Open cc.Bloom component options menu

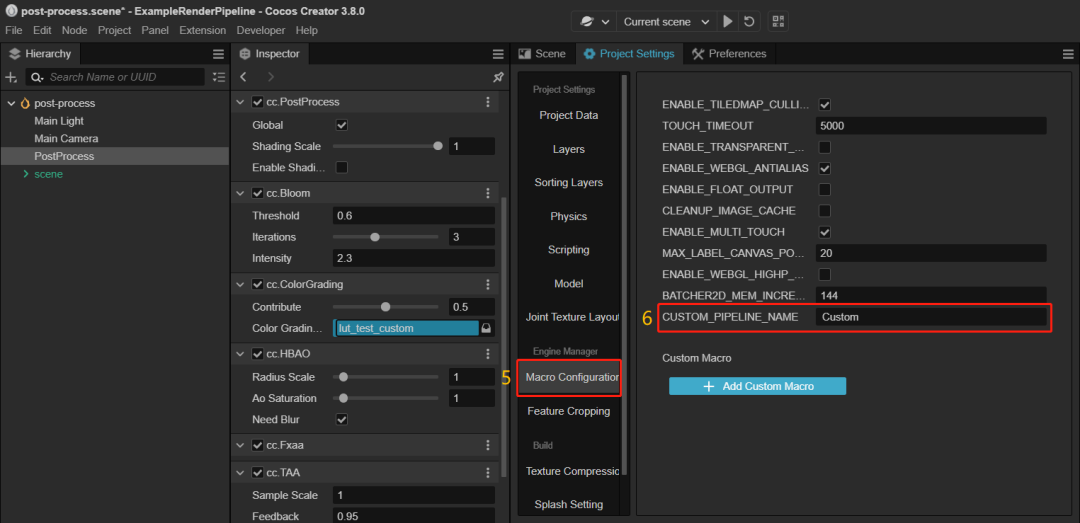point(488,193)
